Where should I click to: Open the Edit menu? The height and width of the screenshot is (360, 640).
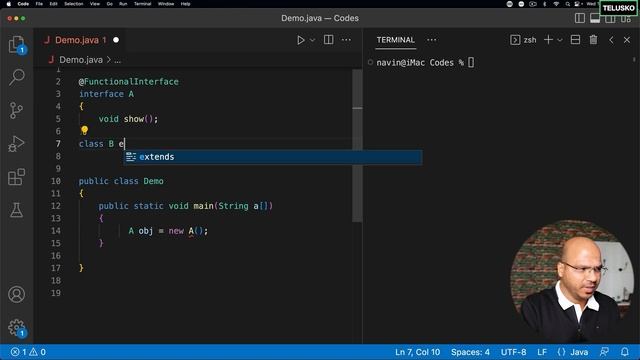point(53,4)
